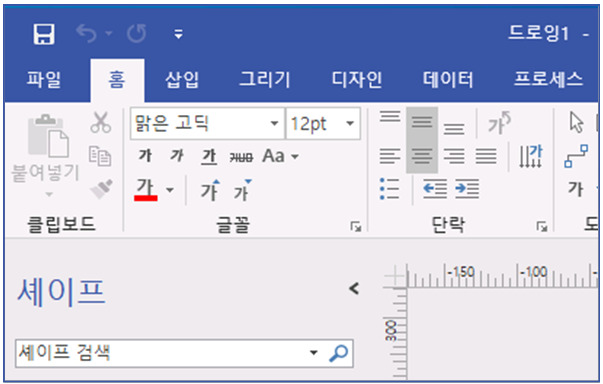Click the decrease font size icon
603x384 pixels.
tap(242, 190)
